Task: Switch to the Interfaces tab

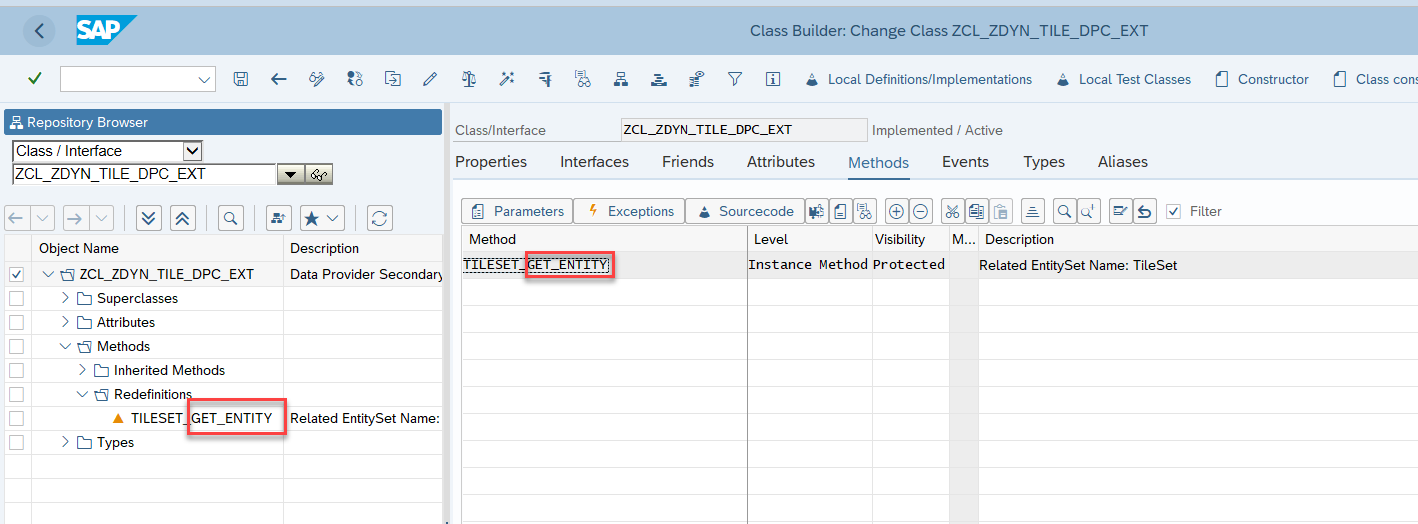Action: tap(594, 162)
